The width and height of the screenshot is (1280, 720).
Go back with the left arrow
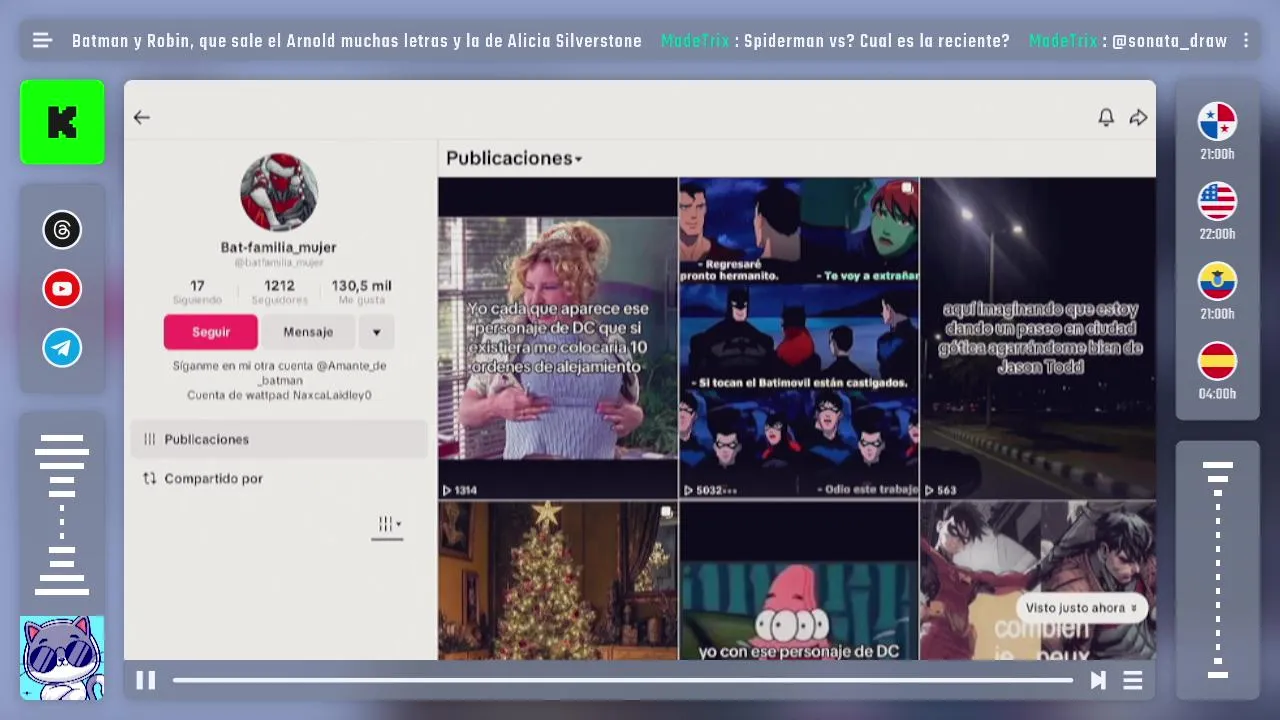click(x=142, y=117)
